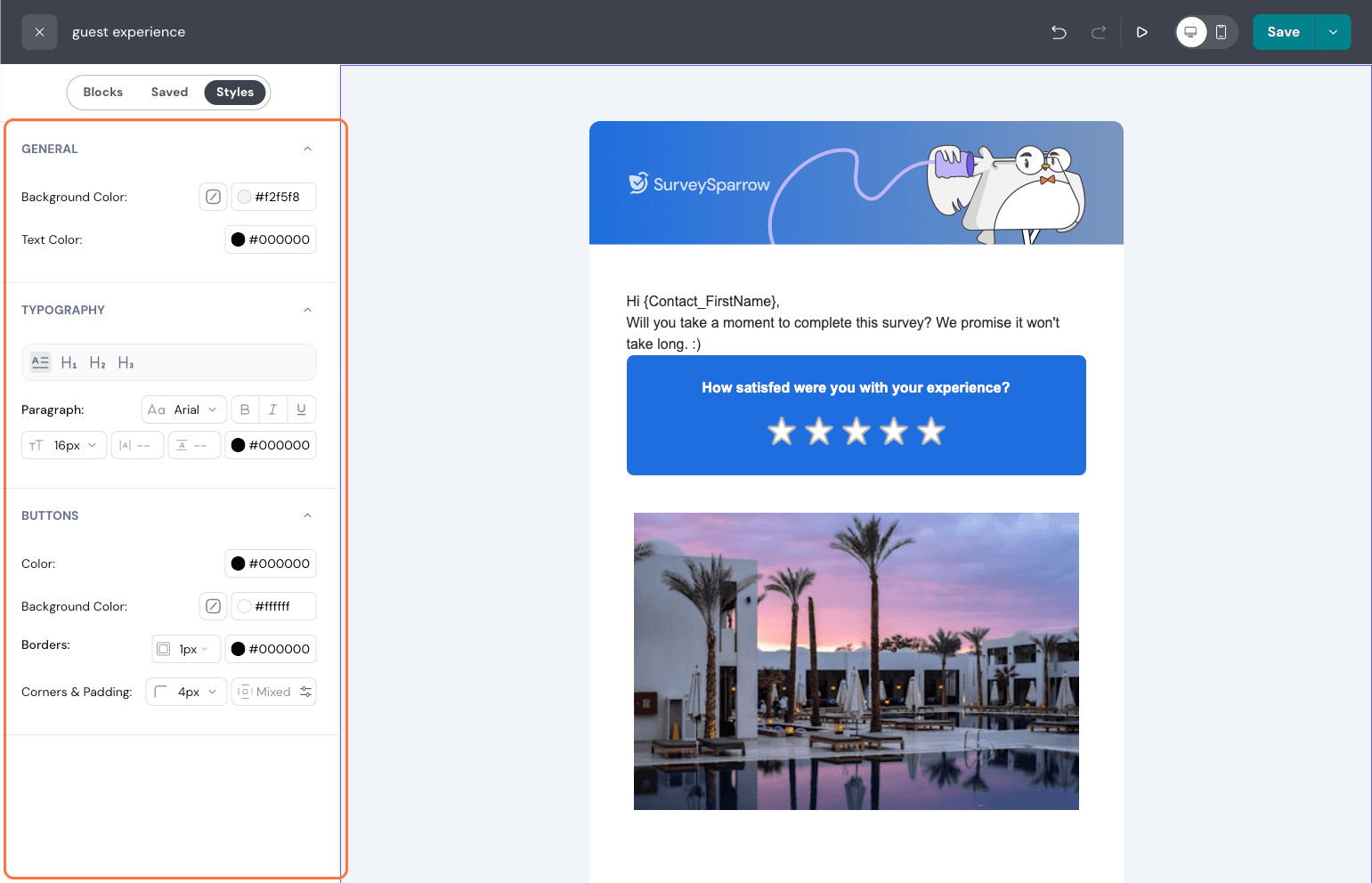Toggle underline paragraph formatting
1372x883 pixels.
coord(301,409)
